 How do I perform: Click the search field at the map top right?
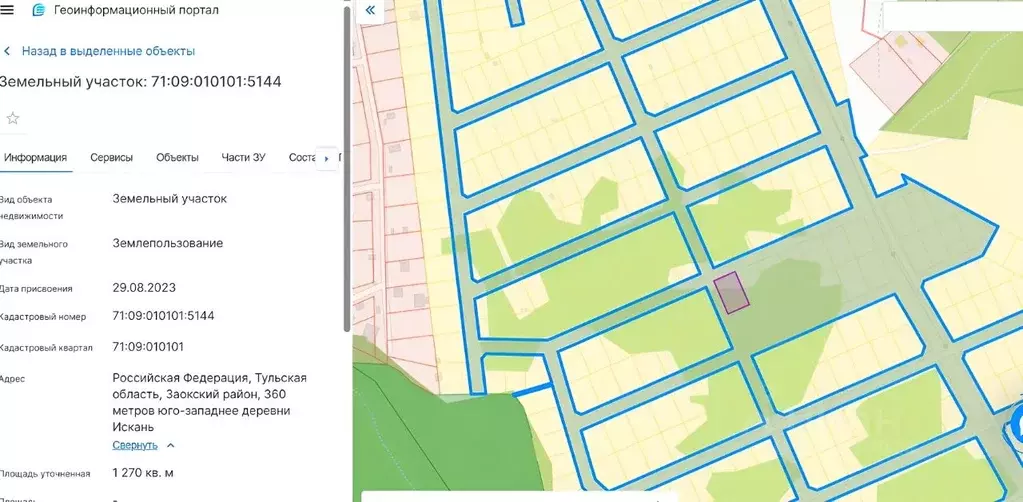coord(953,15)
